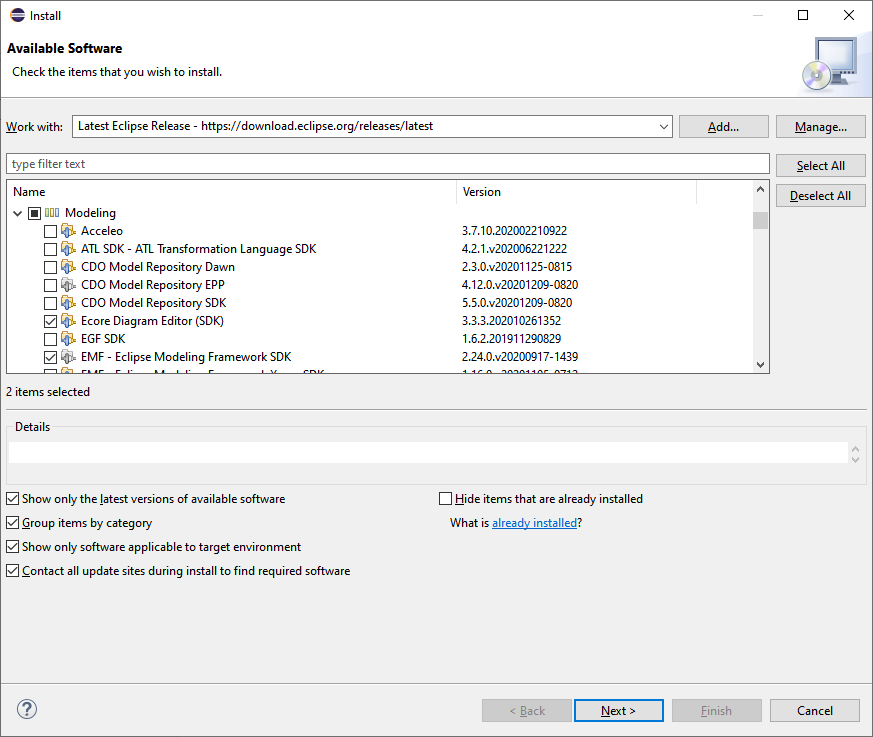Image resolution: width=873 pixels, height=737 pixels.
Task: Click software list scroll up arrow
Action: pos(761,189)
